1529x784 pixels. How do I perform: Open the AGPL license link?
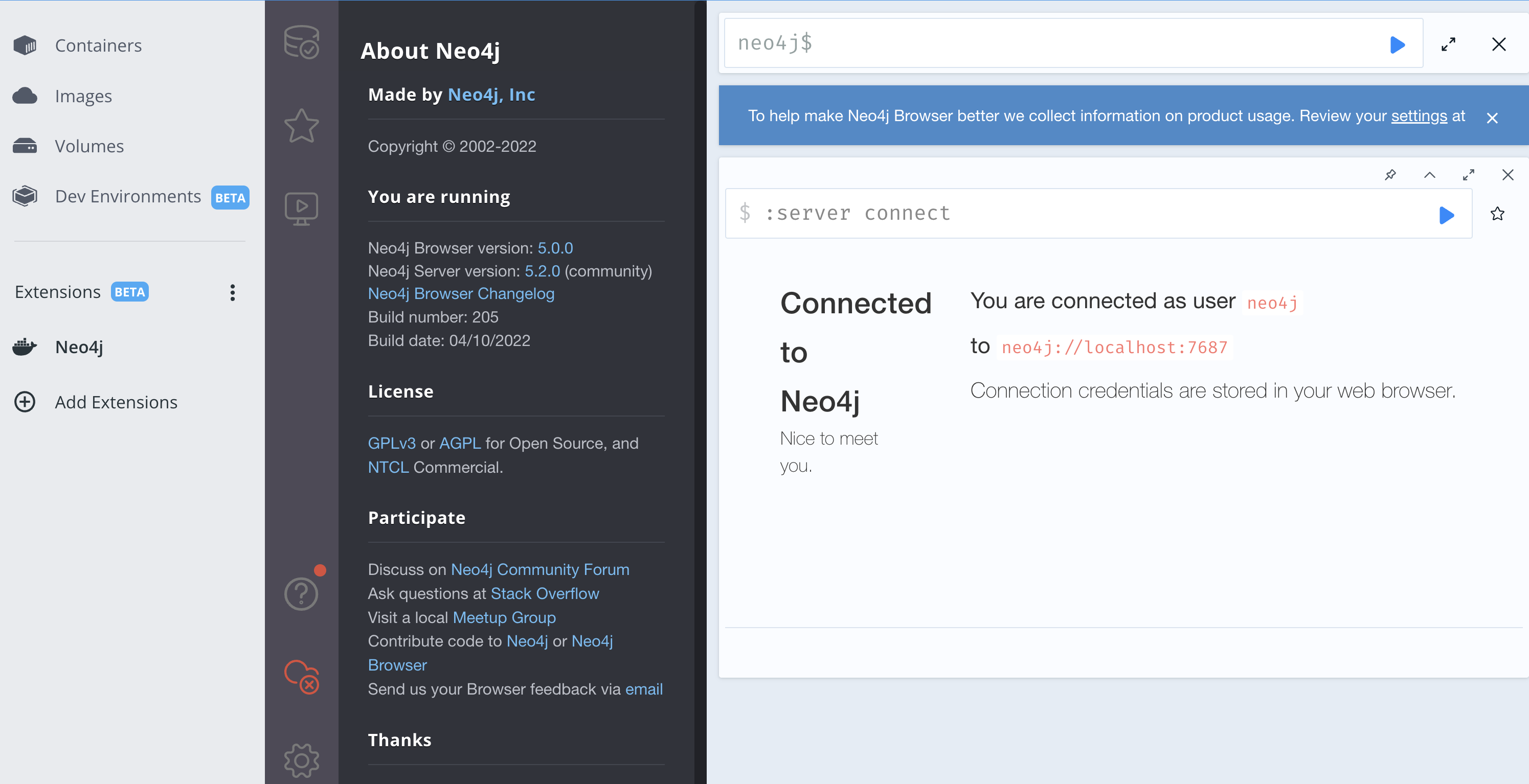460,444
